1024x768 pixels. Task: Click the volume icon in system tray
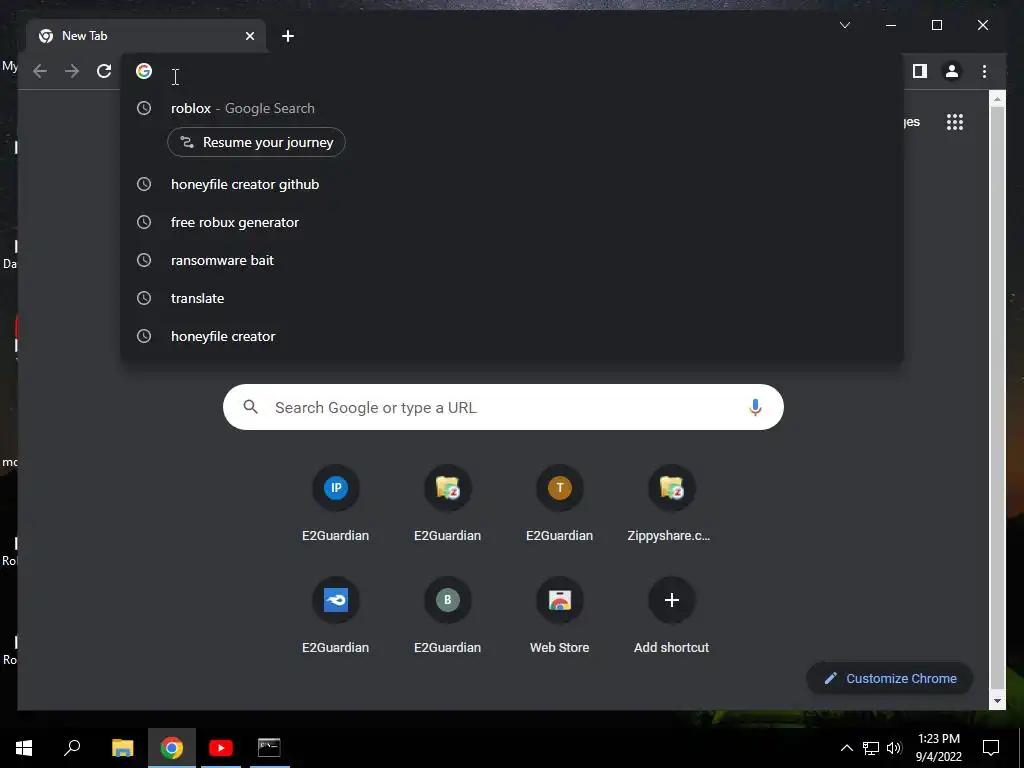click(x=894, y=748)
